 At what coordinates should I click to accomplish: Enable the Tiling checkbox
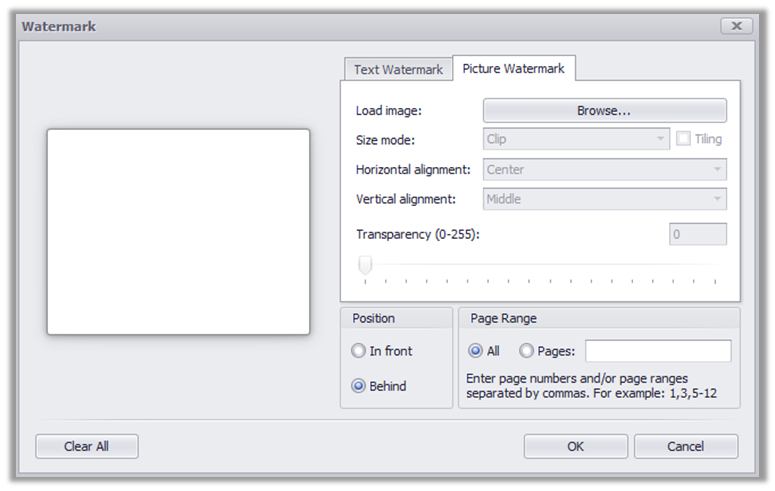pos(683,138)
